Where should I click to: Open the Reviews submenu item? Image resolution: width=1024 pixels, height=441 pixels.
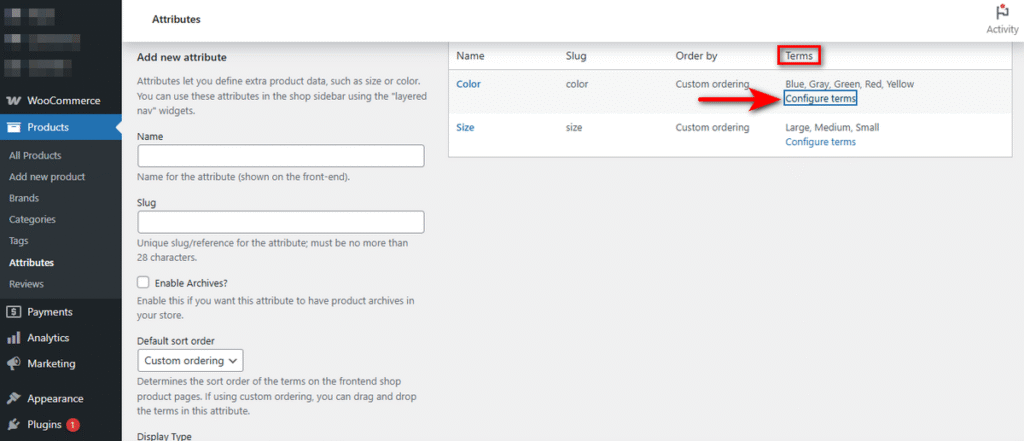27,284
